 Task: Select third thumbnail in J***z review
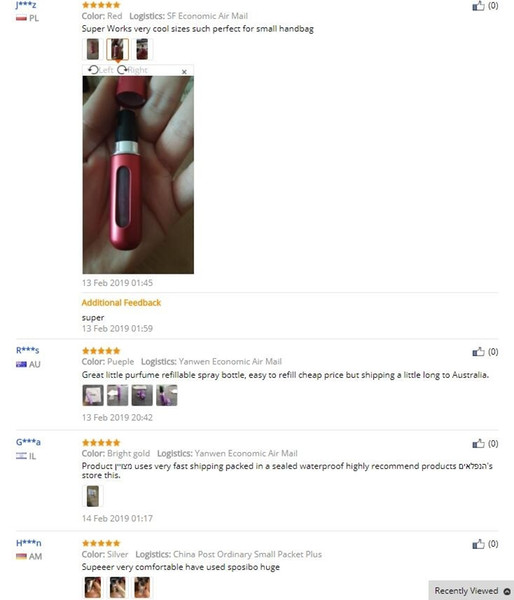142,49
